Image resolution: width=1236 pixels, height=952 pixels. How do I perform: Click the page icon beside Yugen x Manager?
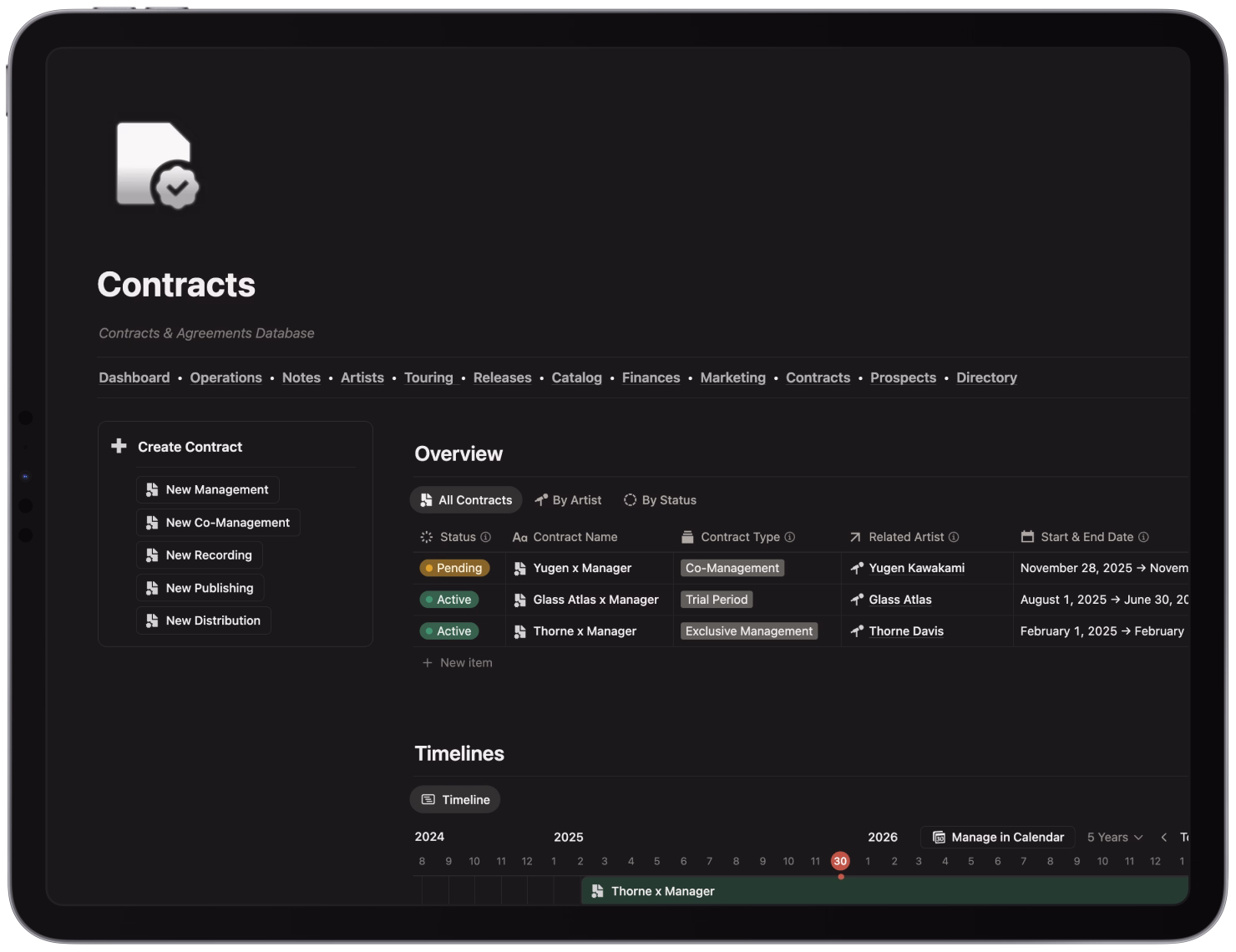pyautogui.click(x=519, y=568)
